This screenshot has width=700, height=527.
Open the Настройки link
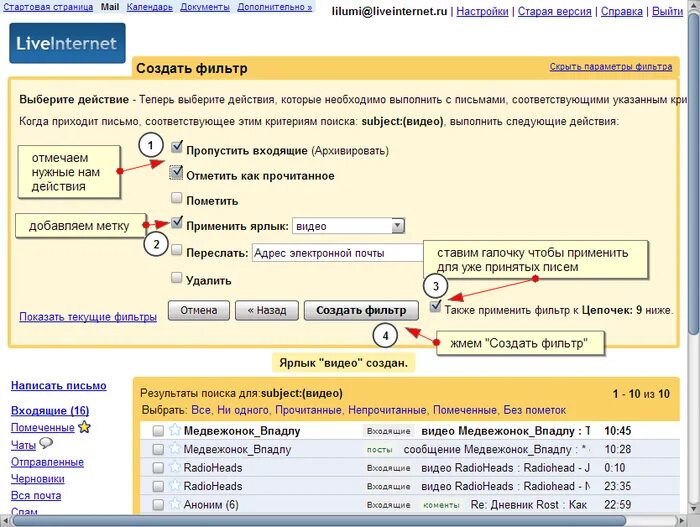pyautogui.click(x=482, y=12)
